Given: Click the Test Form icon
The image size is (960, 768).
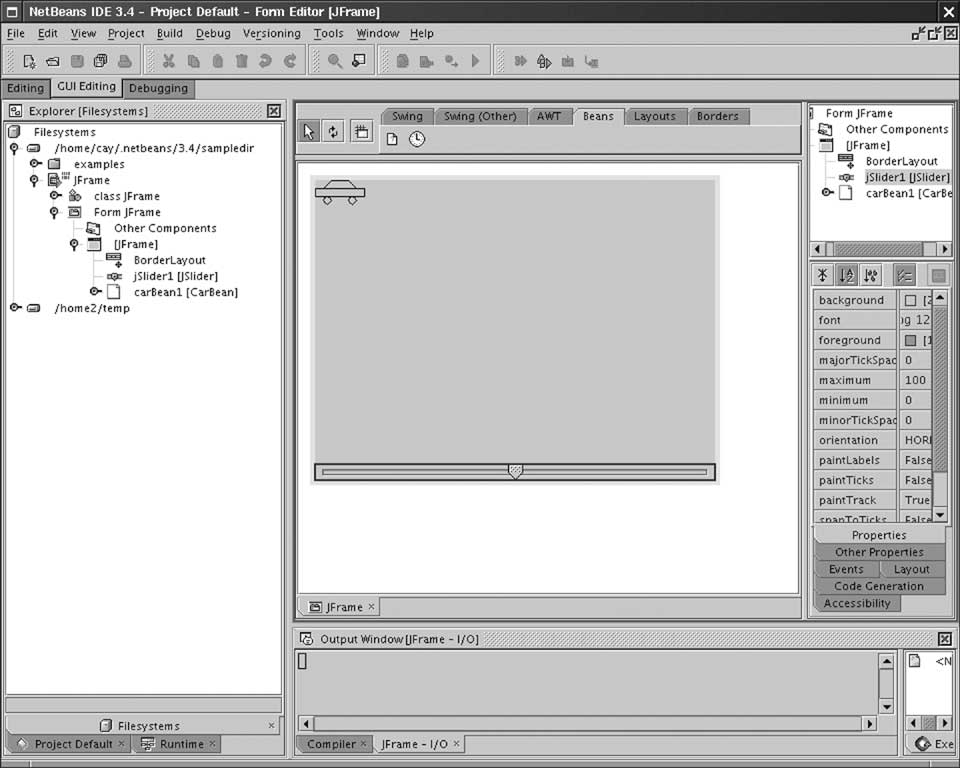Looking at the screenshot, I should 362,131.
